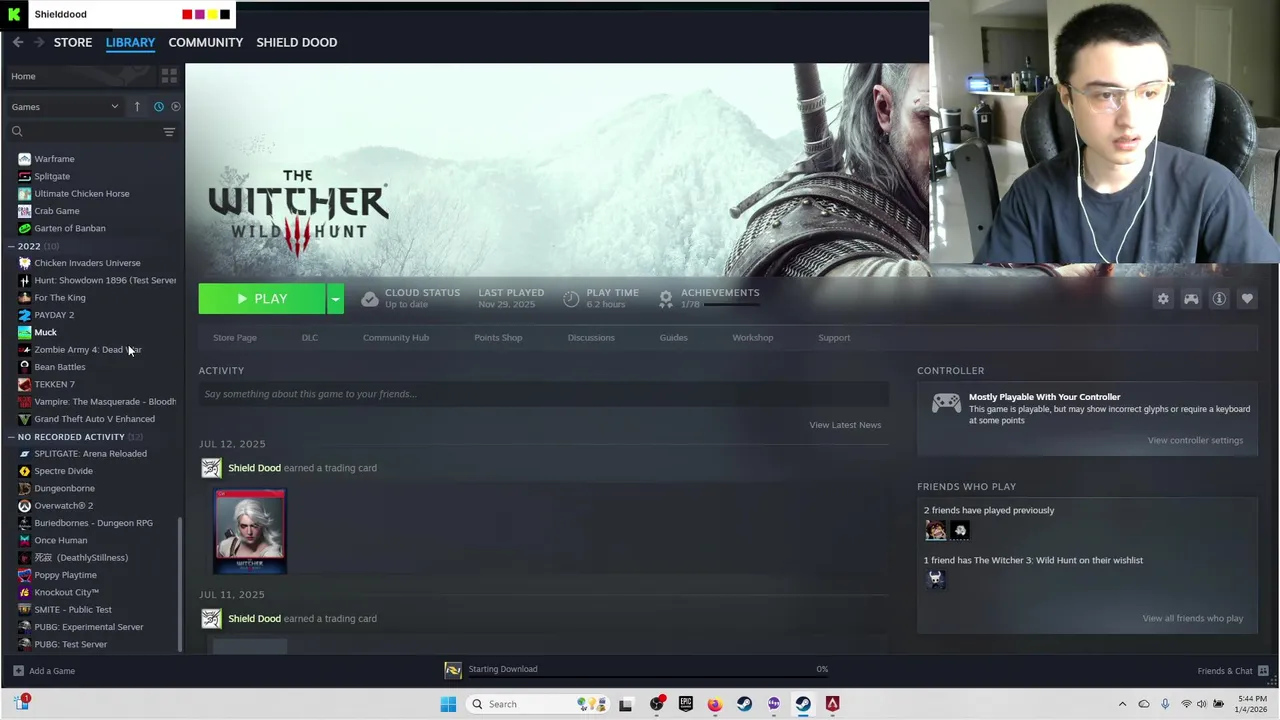1280x720 pixels.
Task: Open the wishlist friend's avatar
Action: [936, 579]
